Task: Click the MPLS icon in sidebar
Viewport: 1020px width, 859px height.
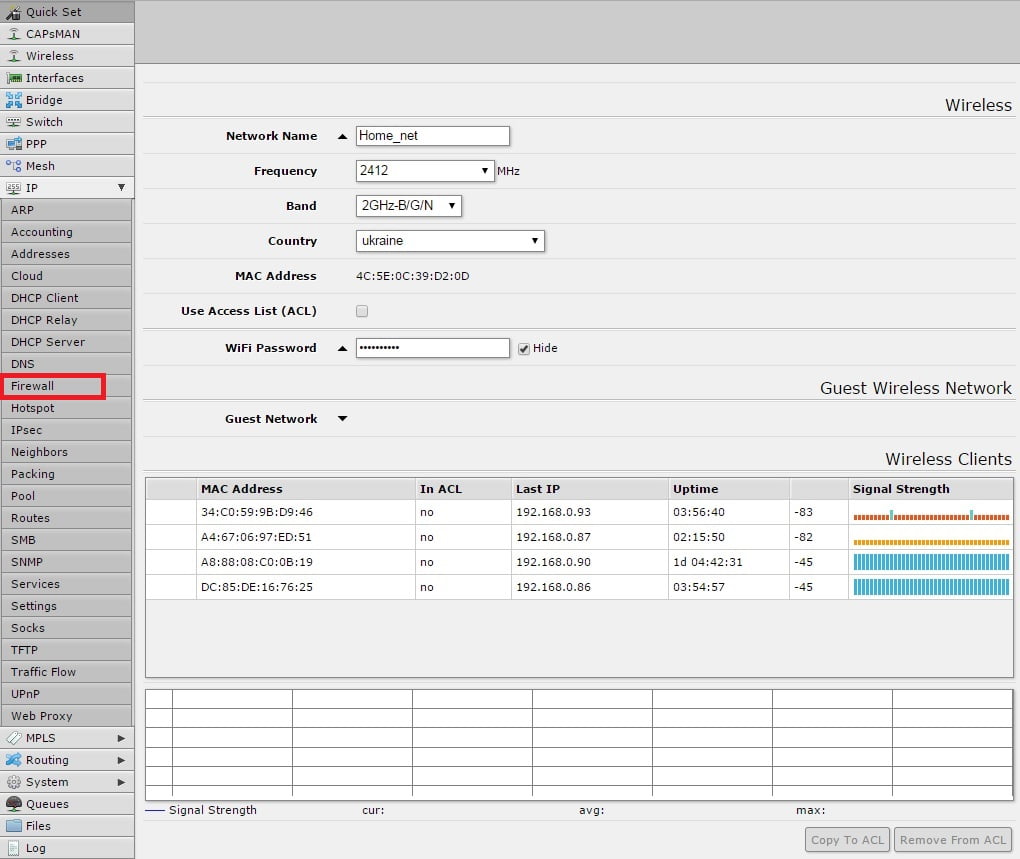Action: (x=13, y=738)
